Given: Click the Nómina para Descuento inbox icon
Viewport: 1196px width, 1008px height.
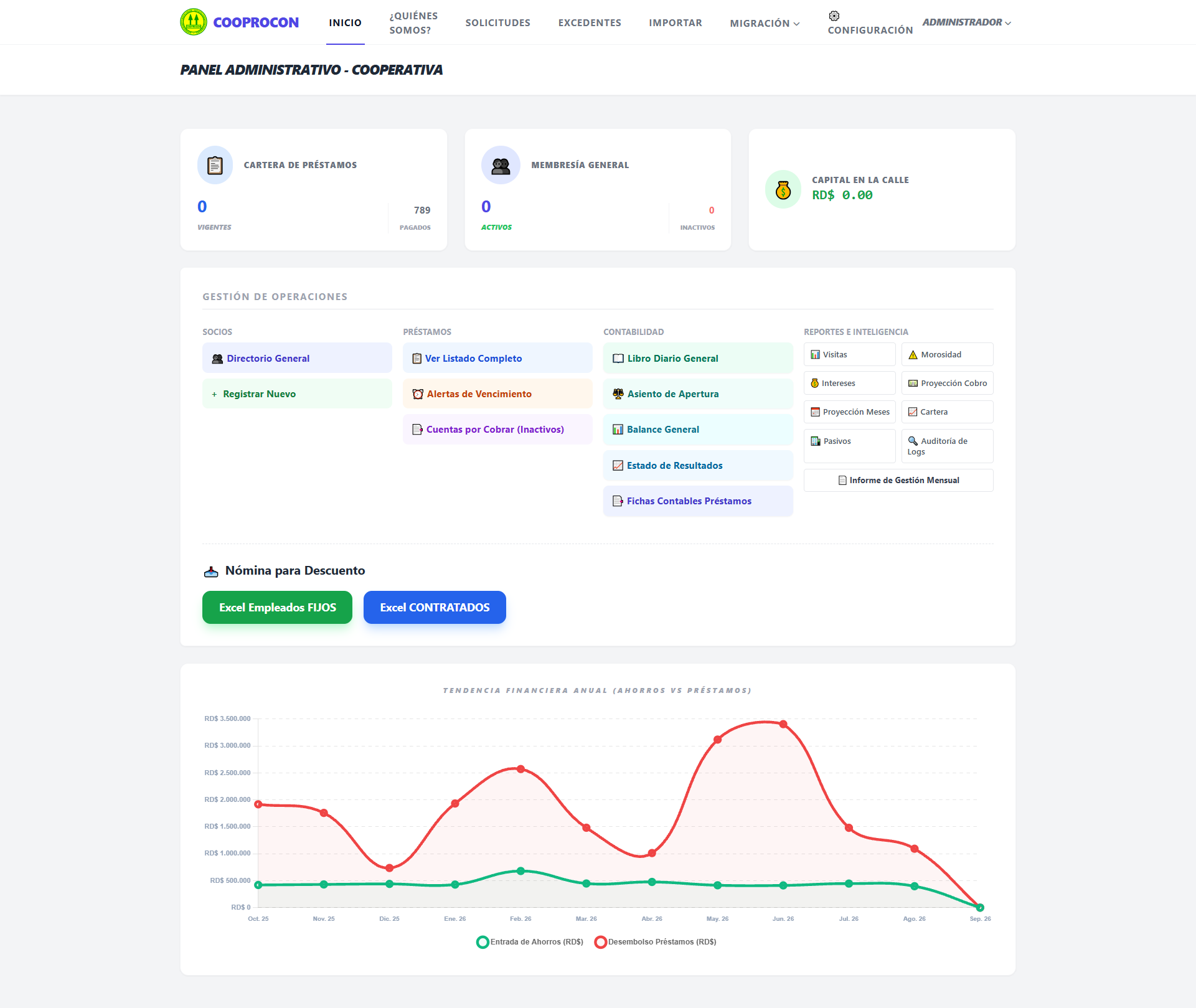Looking at the screenshot, I should pos(211,572).
